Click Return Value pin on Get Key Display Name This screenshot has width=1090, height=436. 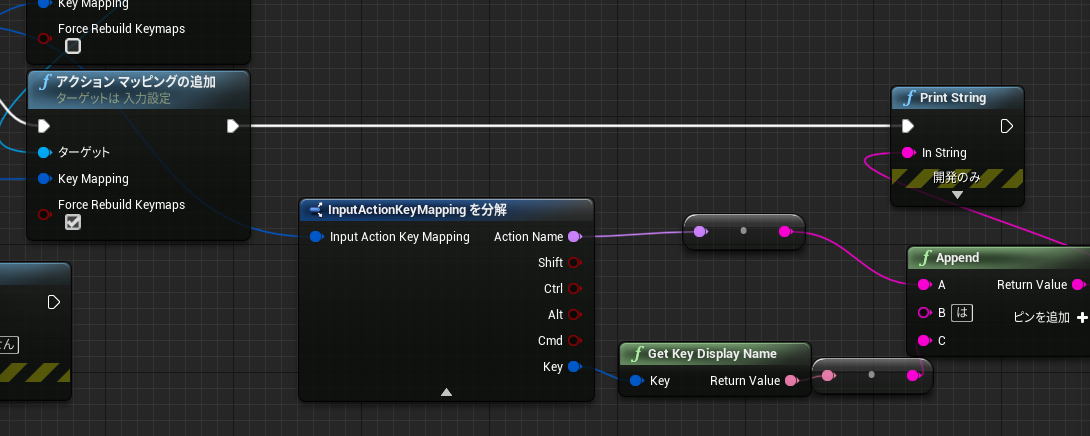click(x=791, y=380)
